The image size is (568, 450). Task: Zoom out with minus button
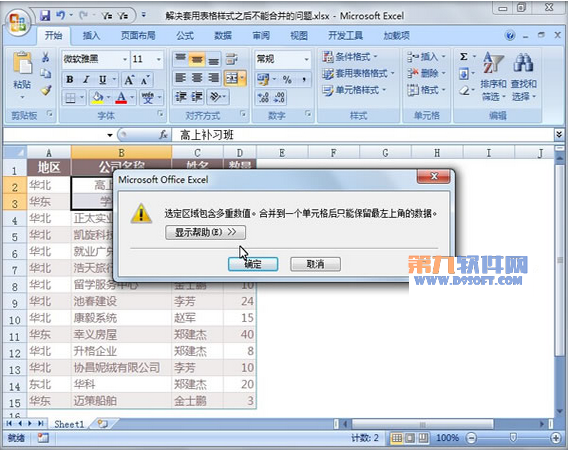tap(471, 438)
